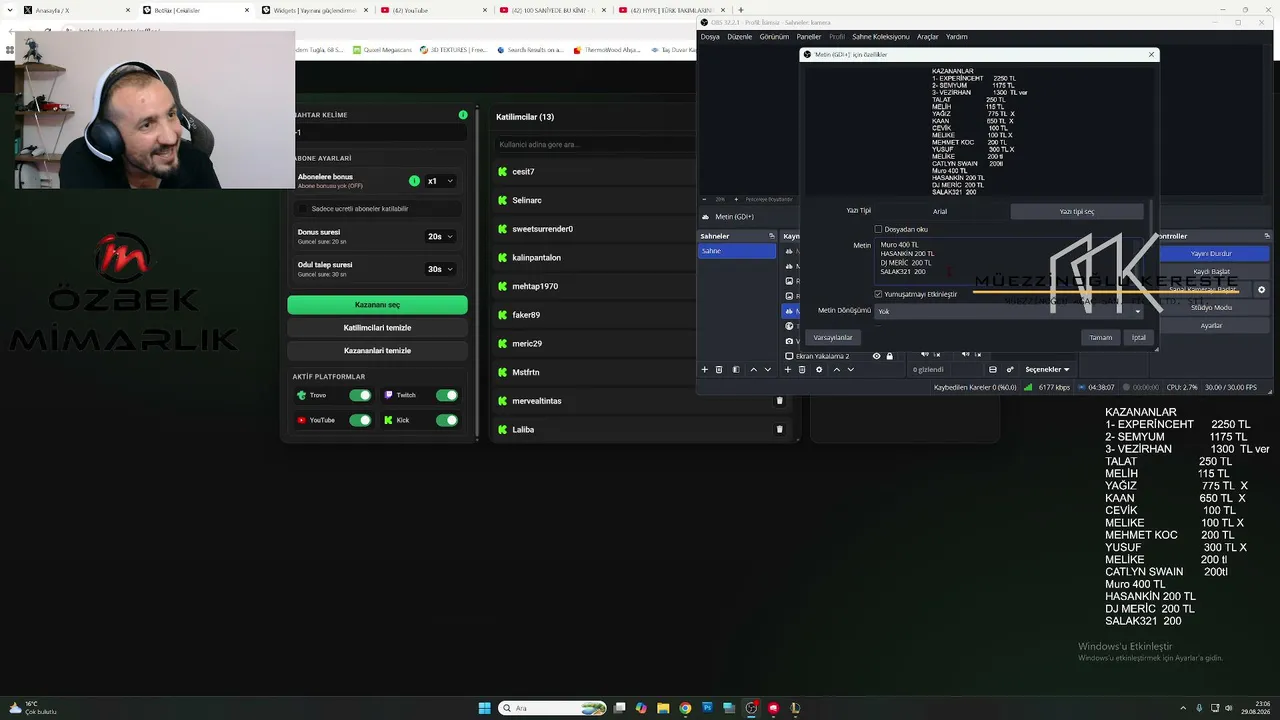1280x720 pixels.
Task: Open scene filters icon in Sahneler panel
Action: (x=736, y=370)
